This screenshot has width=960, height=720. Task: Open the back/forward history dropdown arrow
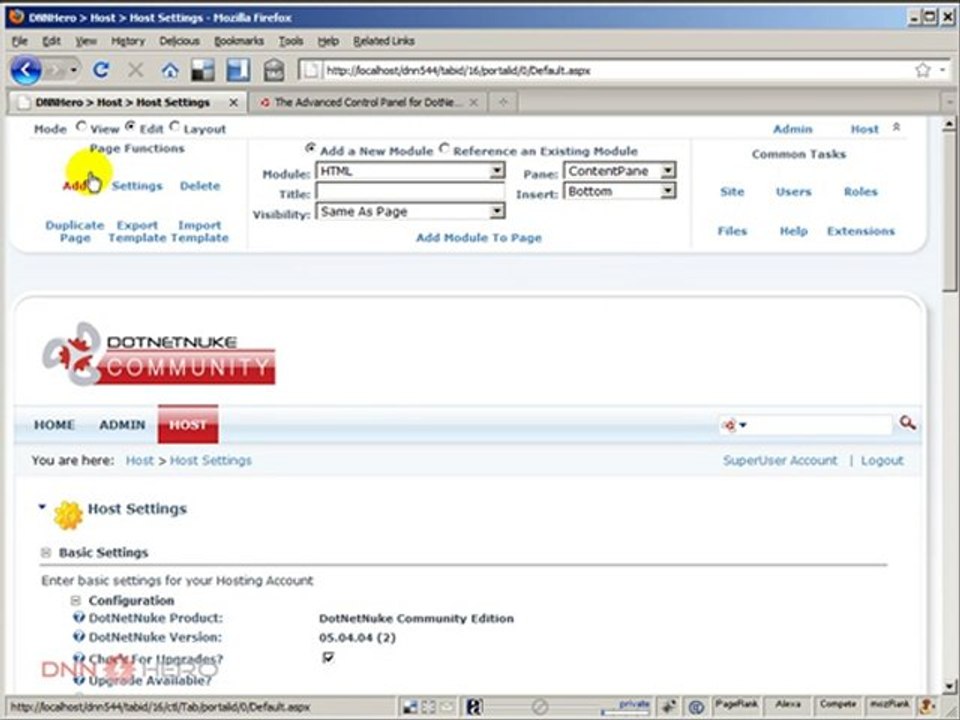[73, 70]
